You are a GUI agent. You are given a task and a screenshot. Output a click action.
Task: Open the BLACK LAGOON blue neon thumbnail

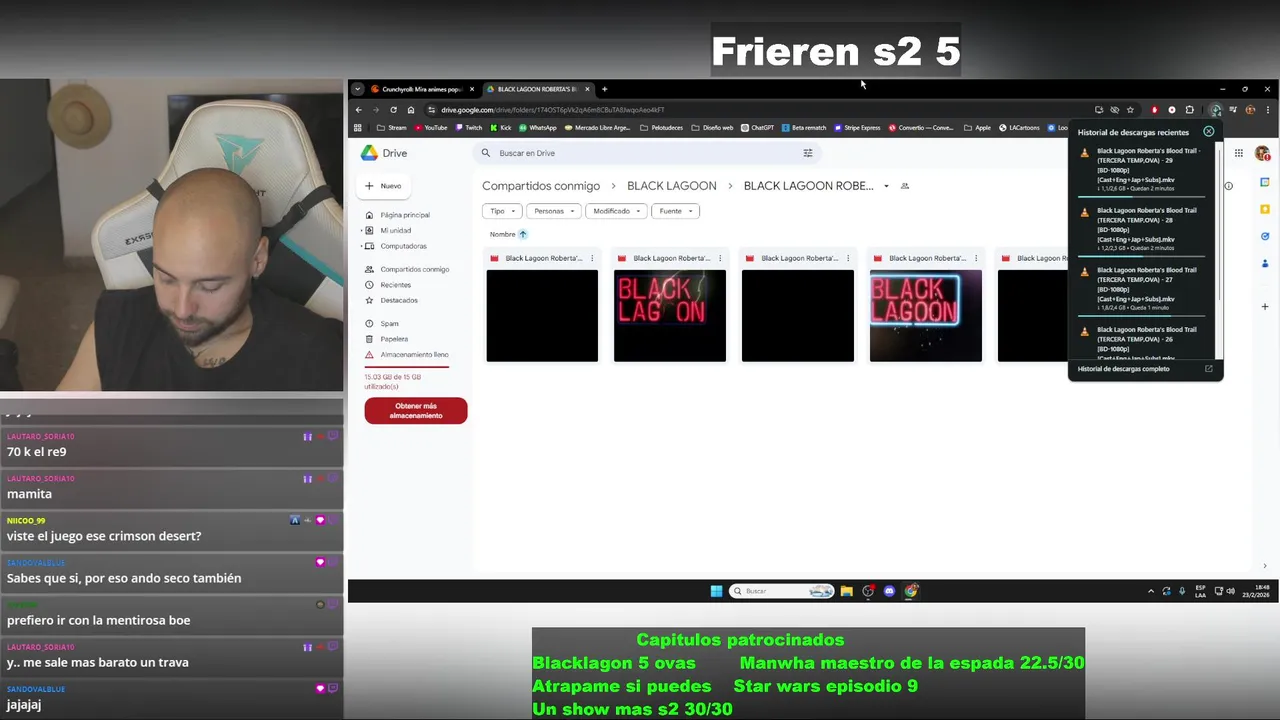[x=926, y=316]
